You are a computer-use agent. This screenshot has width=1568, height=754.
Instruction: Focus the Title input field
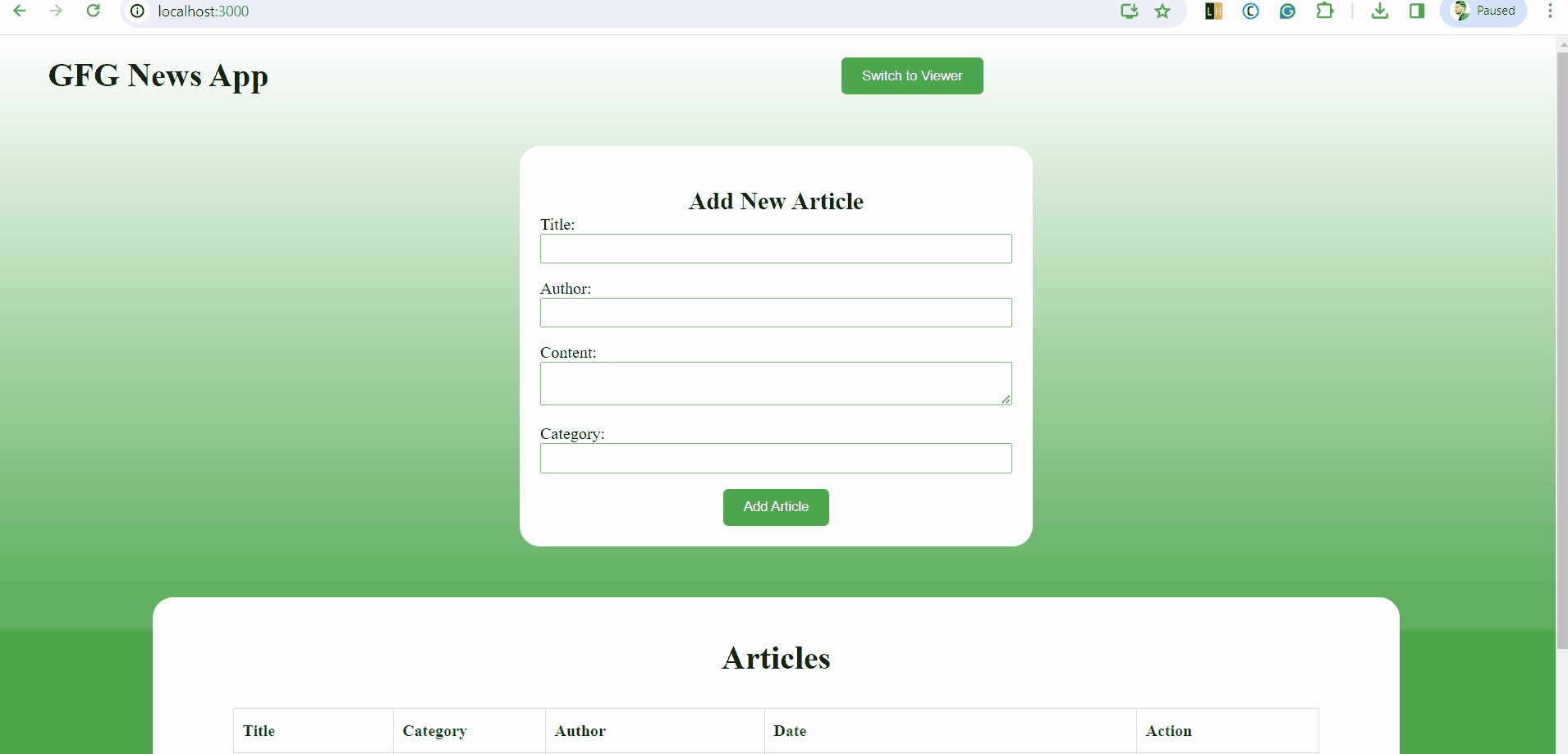[x=776, y=249]
